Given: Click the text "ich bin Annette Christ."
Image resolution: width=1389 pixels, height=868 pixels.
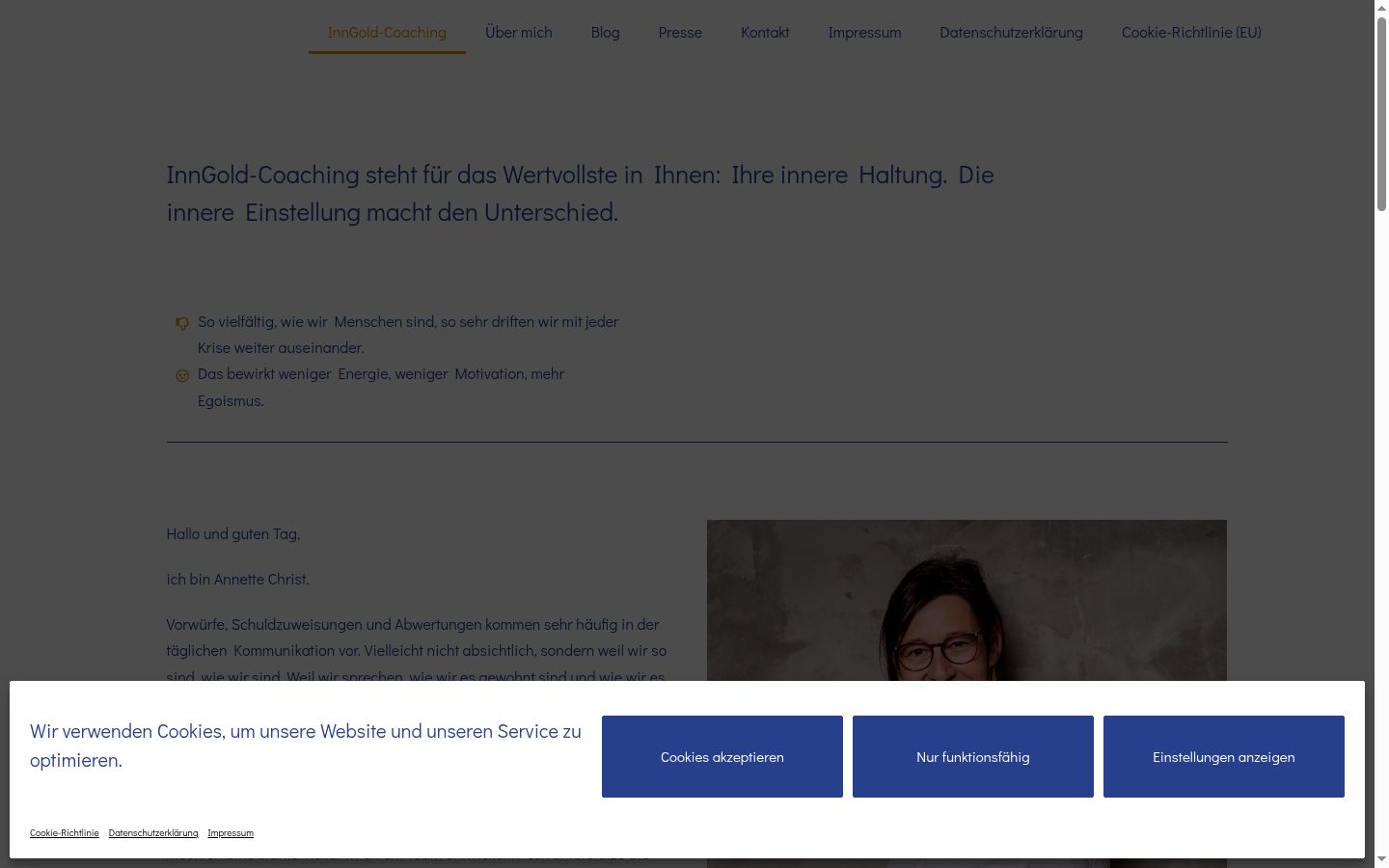Looking at the screenshot, I should 237,579.
